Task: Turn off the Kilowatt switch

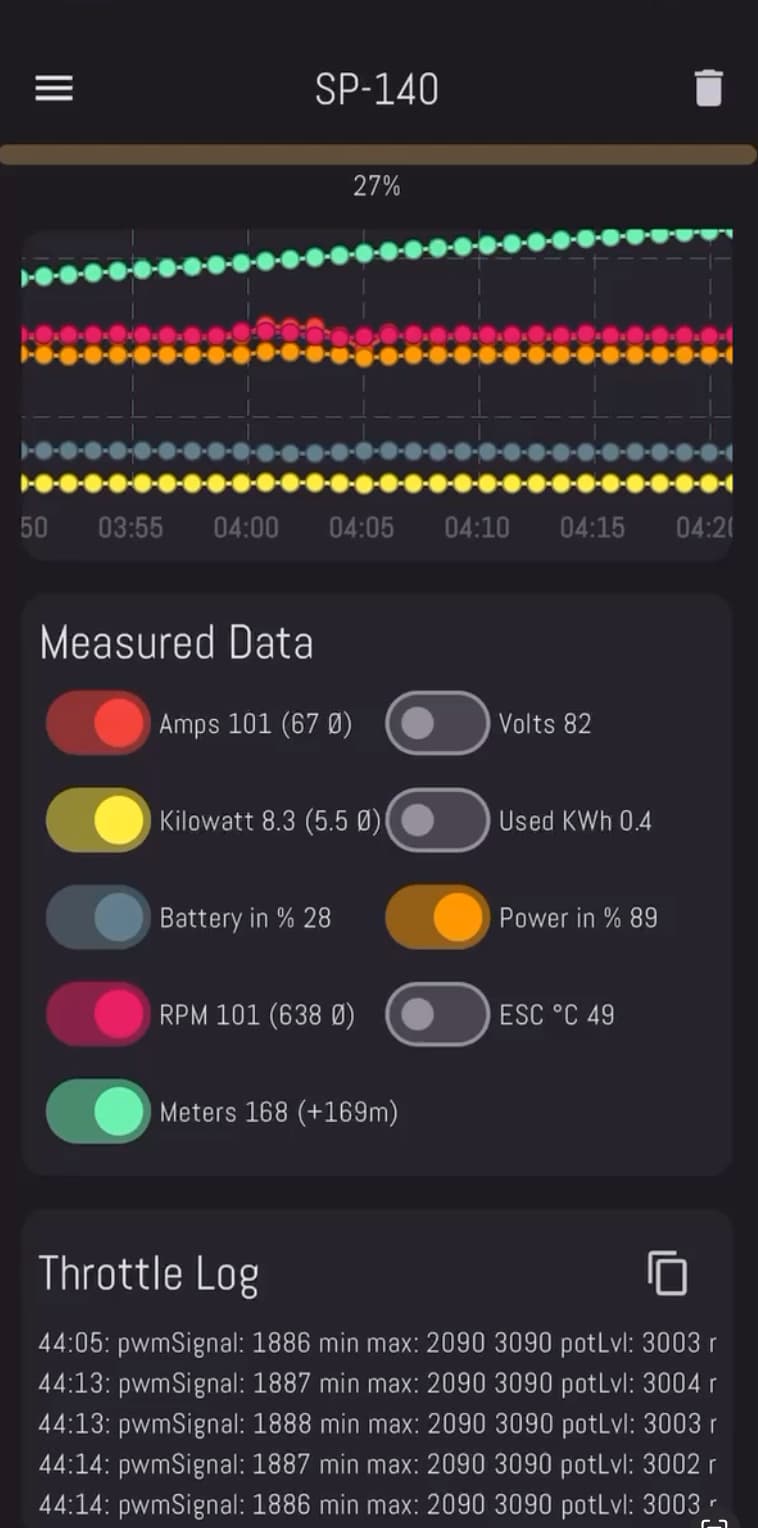Action: tap(98, 820)
